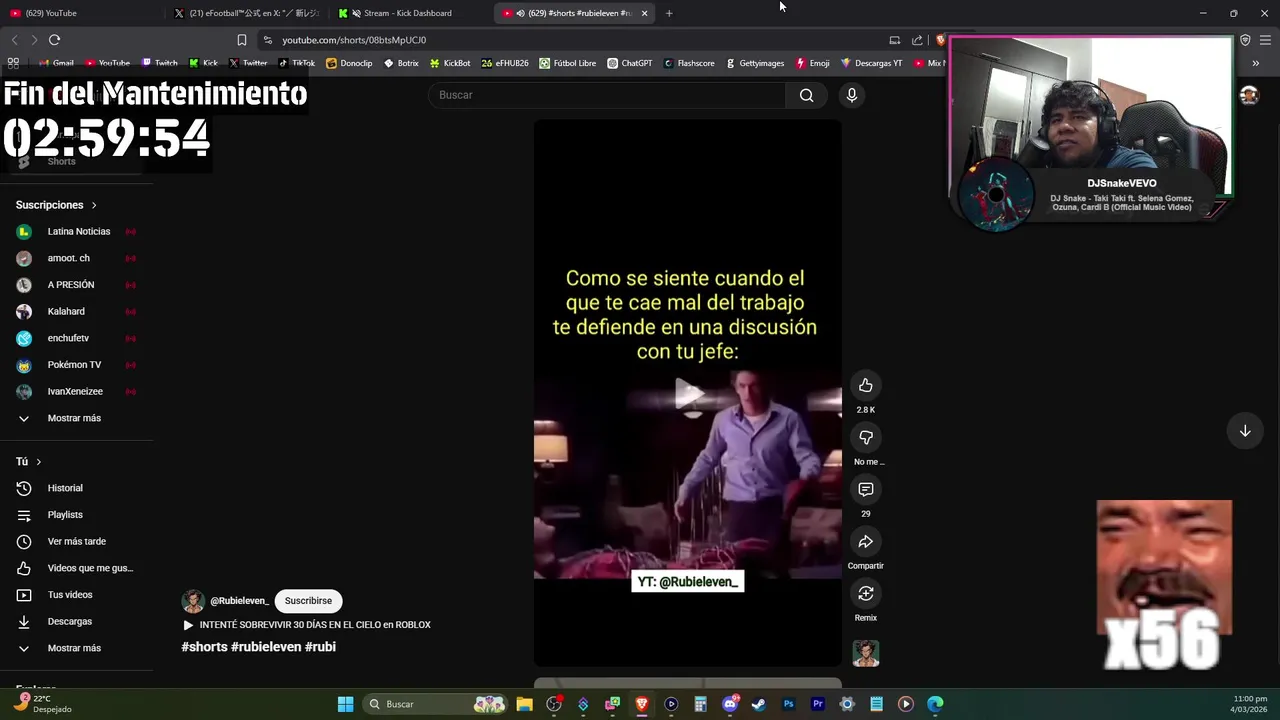1280x720 pixels.
Task: Open the KickBot bookmark
Action: (x=450, y=63)
